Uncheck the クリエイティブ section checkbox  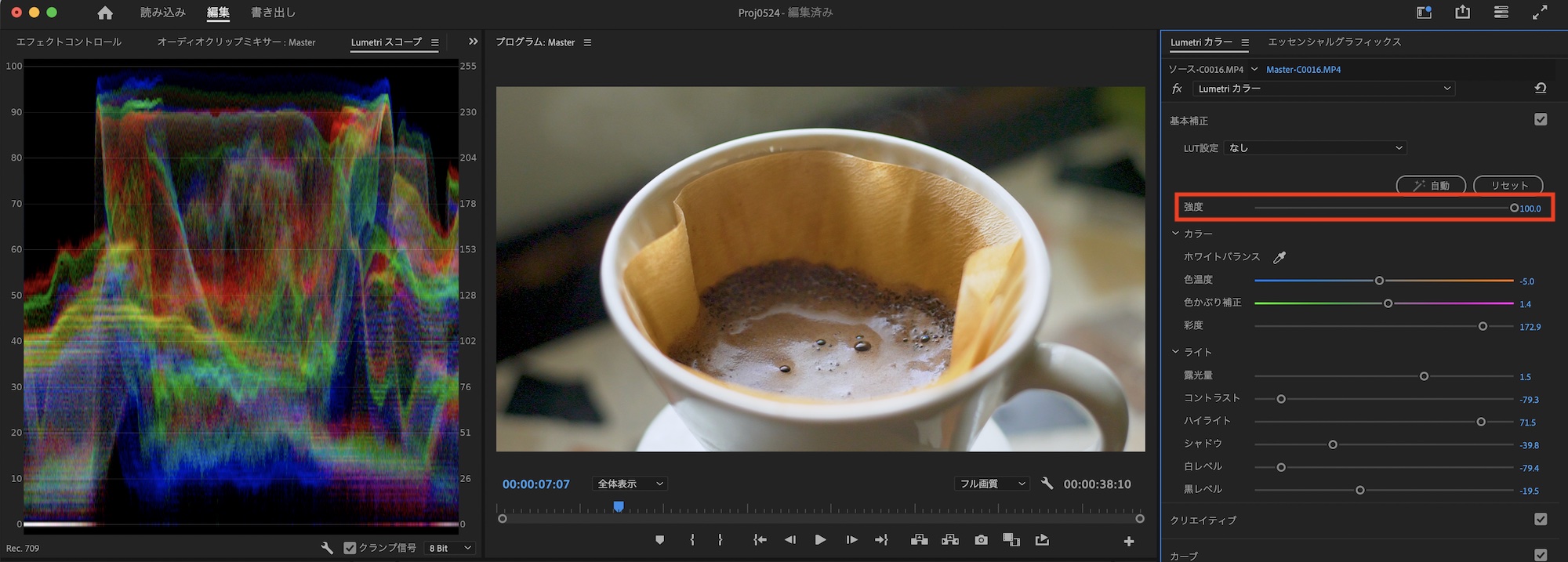pos(1540,519)
